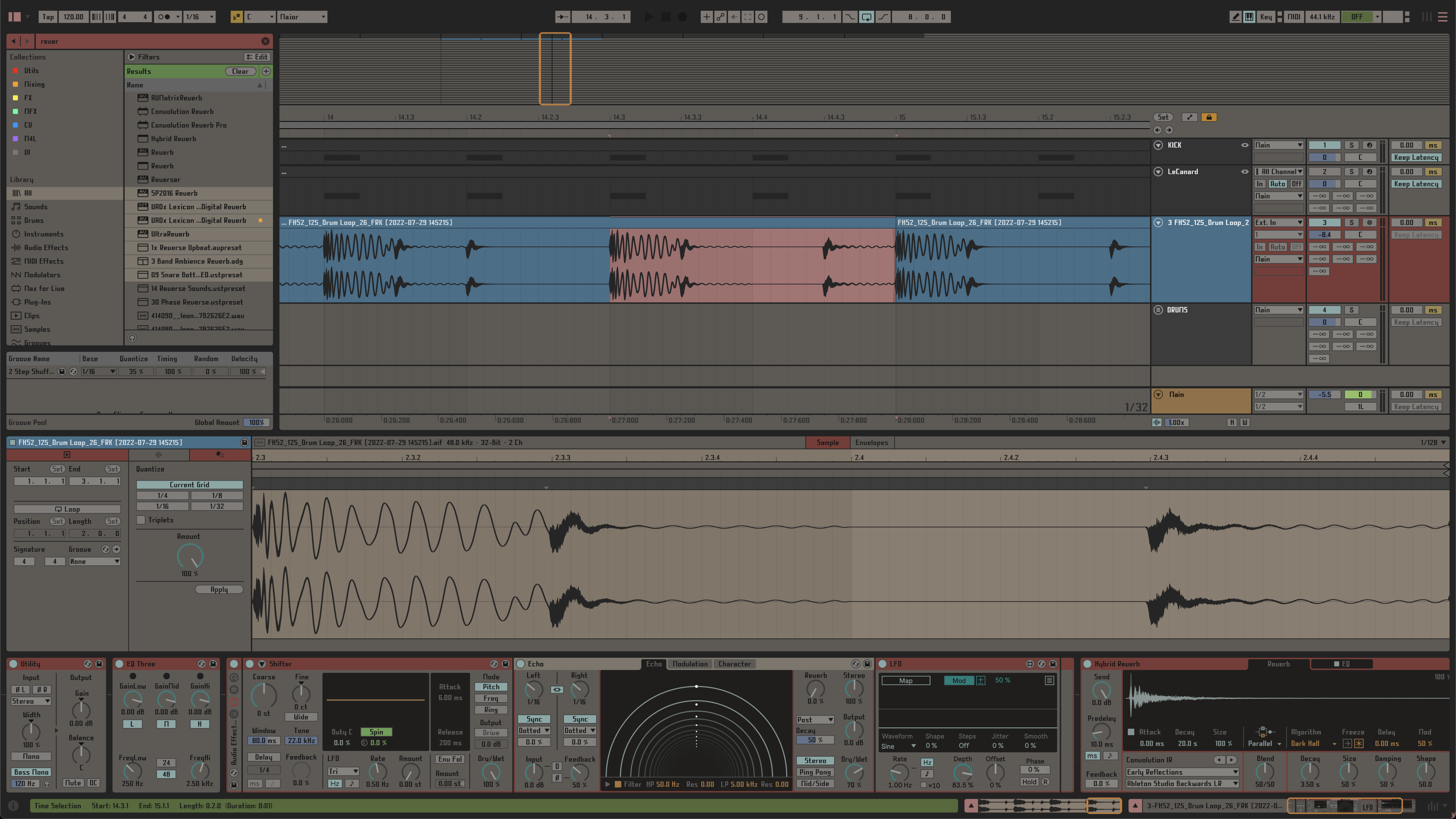Screen dimensions: 1456x819
Task: Open the Echo Modulation tab
Action: tap(690, 664)
